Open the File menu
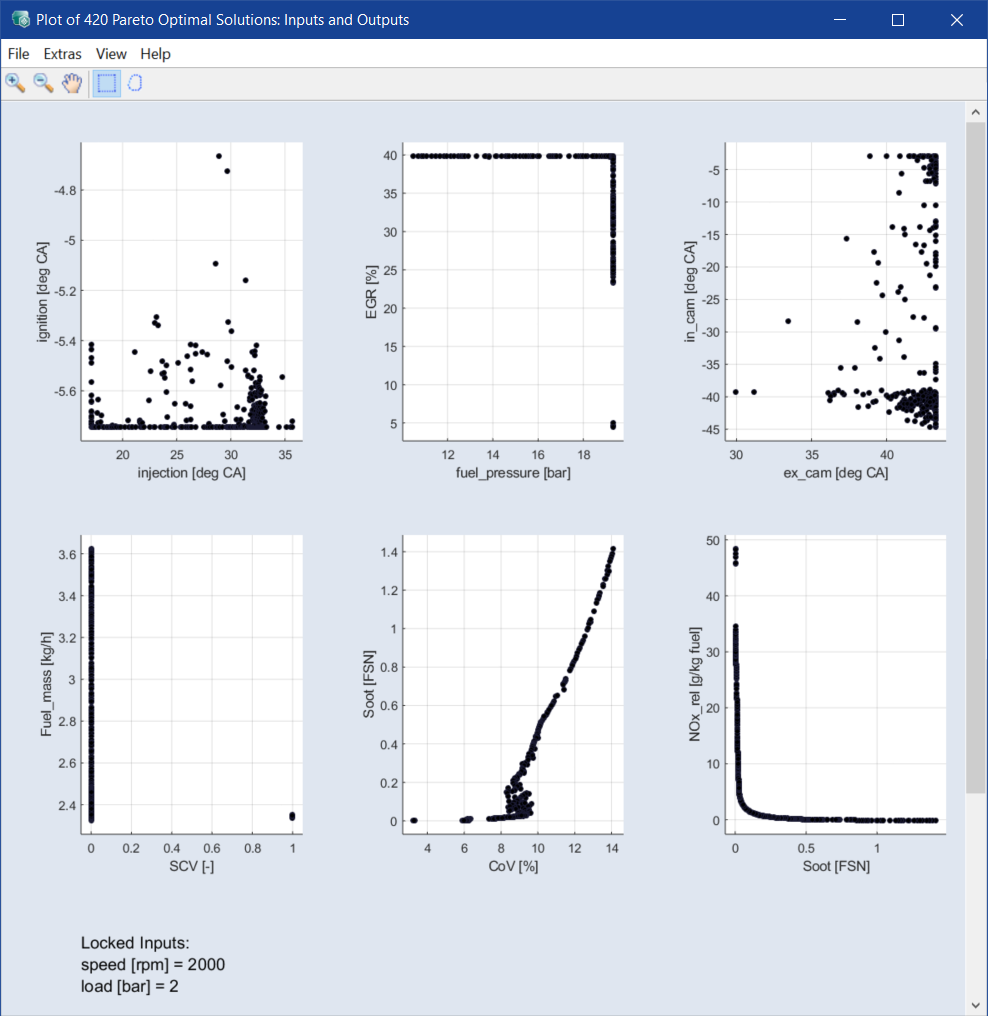 click(x=18, y=54)
